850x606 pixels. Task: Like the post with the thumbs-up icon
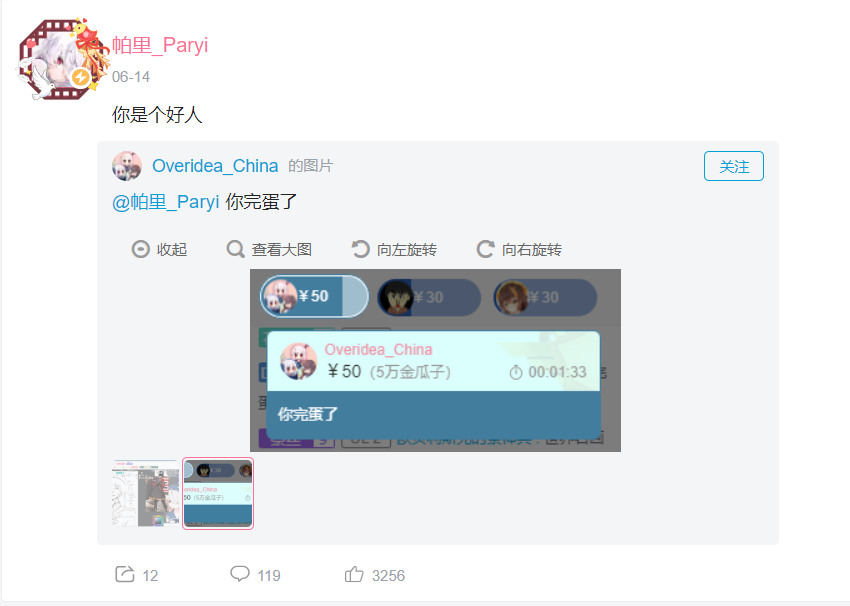tap(354, 574)
